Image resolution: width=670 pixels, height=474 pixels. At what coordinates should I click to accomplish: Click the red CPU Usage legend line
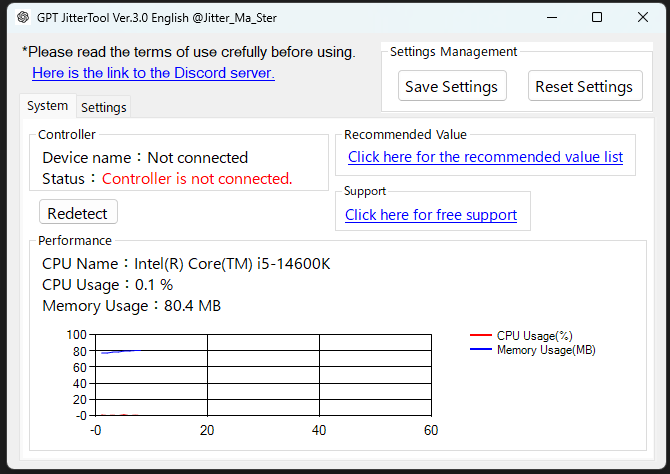[x=481, y=336]
